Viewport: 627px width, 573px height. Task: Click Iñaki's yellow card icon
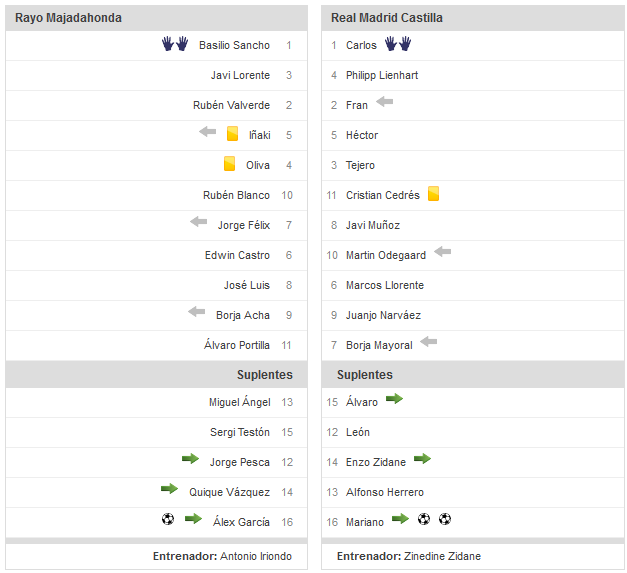click(232, 134)
